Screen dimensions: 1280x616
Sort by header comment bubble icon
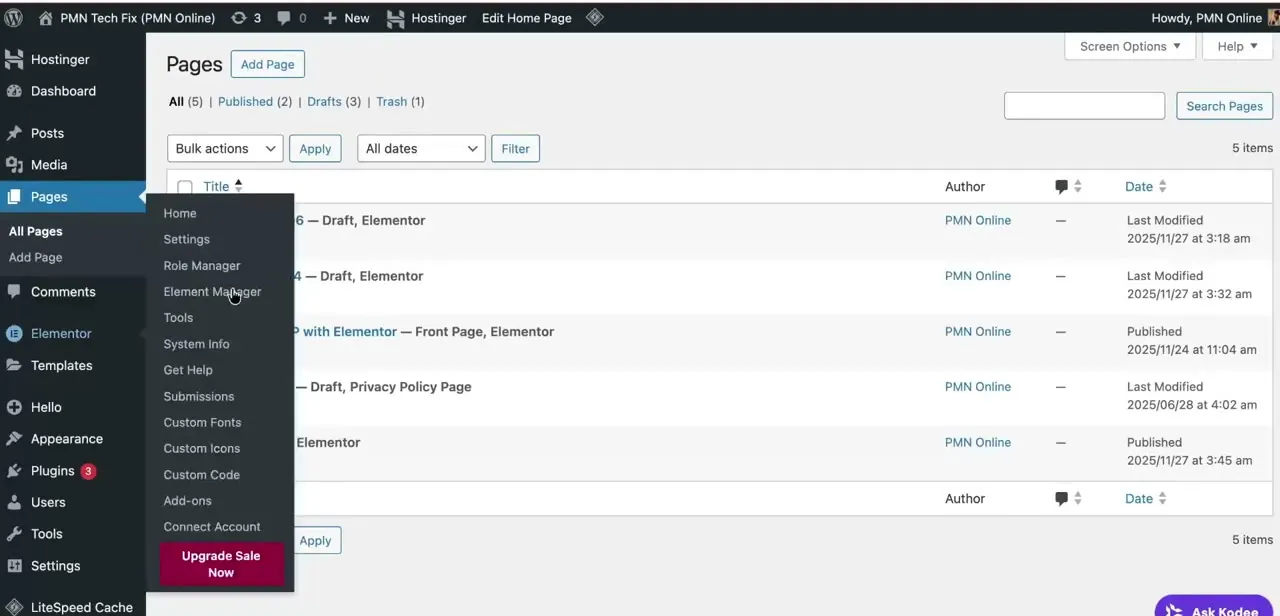[x=1061, y=187]
